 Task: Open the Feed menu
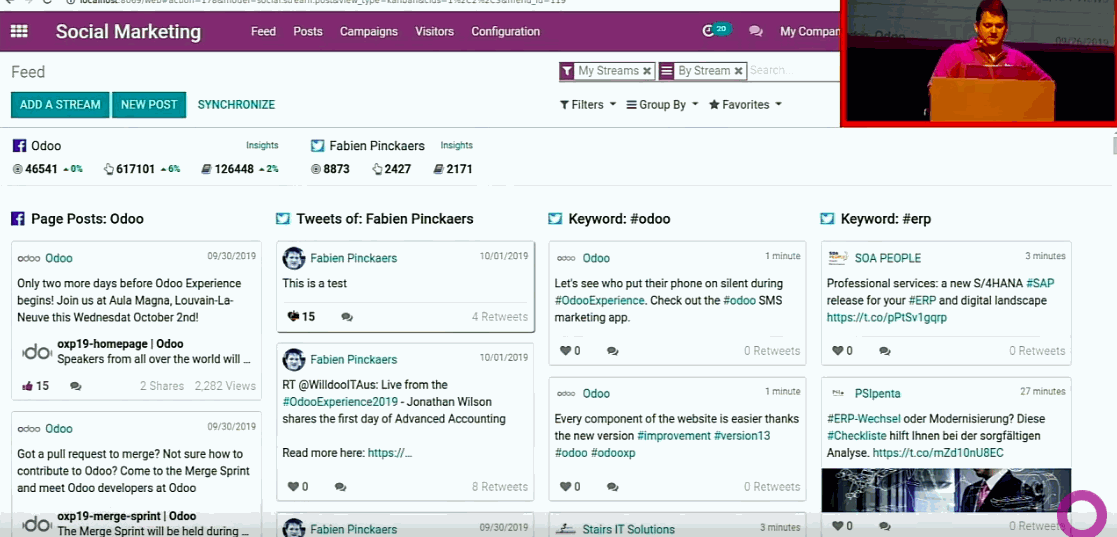pos(263,31)
